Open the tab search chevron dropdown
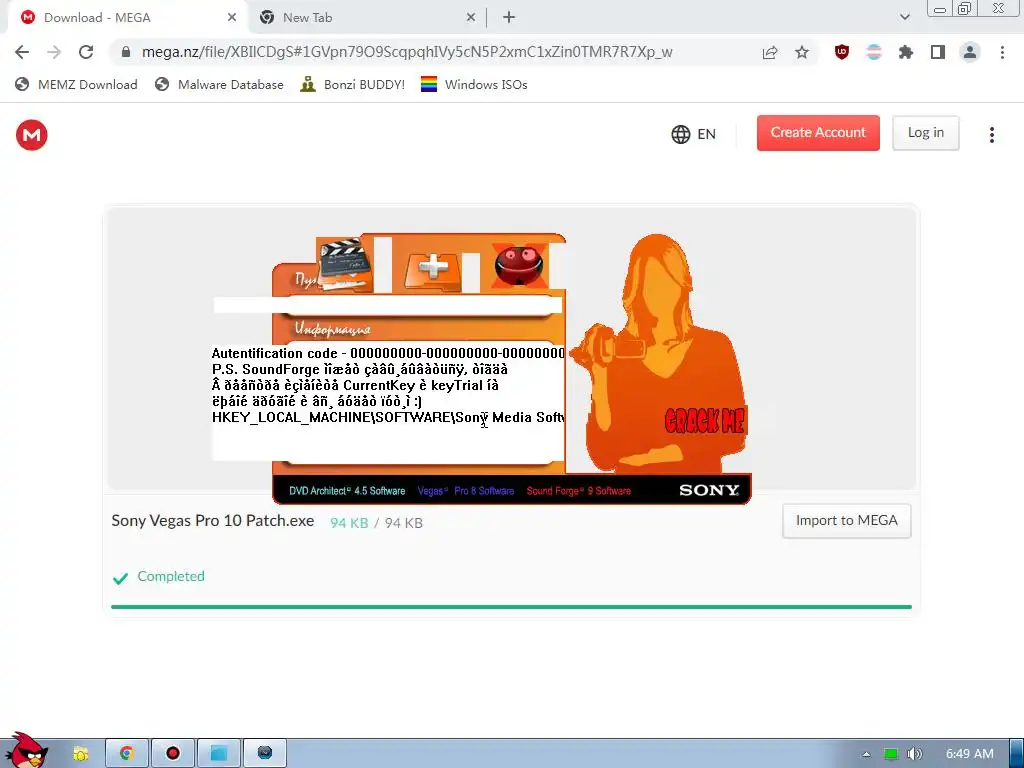Image resolution: width=1024 pixels, height=768 pixels. (x=904, y=17)
